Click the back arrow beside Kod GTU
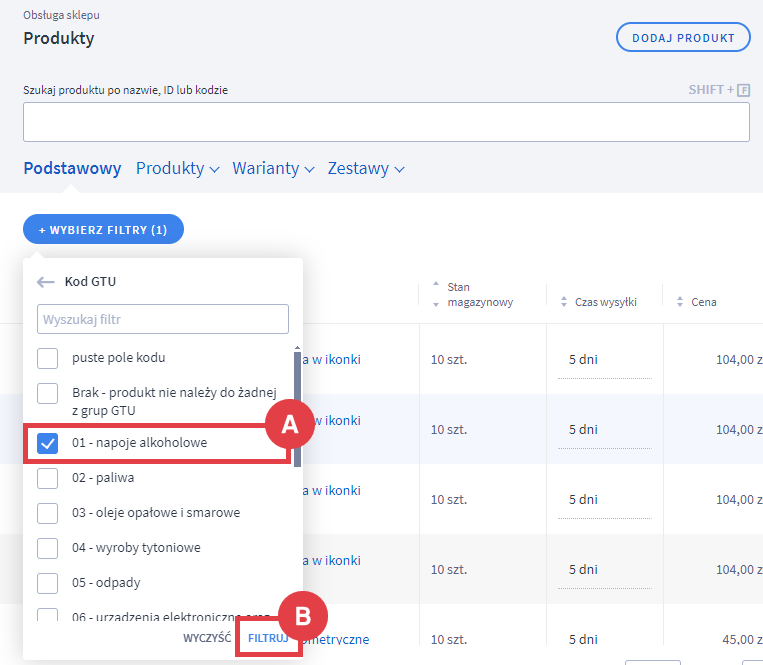The width and height of the screenshot is (763, 665). (46, 282)
